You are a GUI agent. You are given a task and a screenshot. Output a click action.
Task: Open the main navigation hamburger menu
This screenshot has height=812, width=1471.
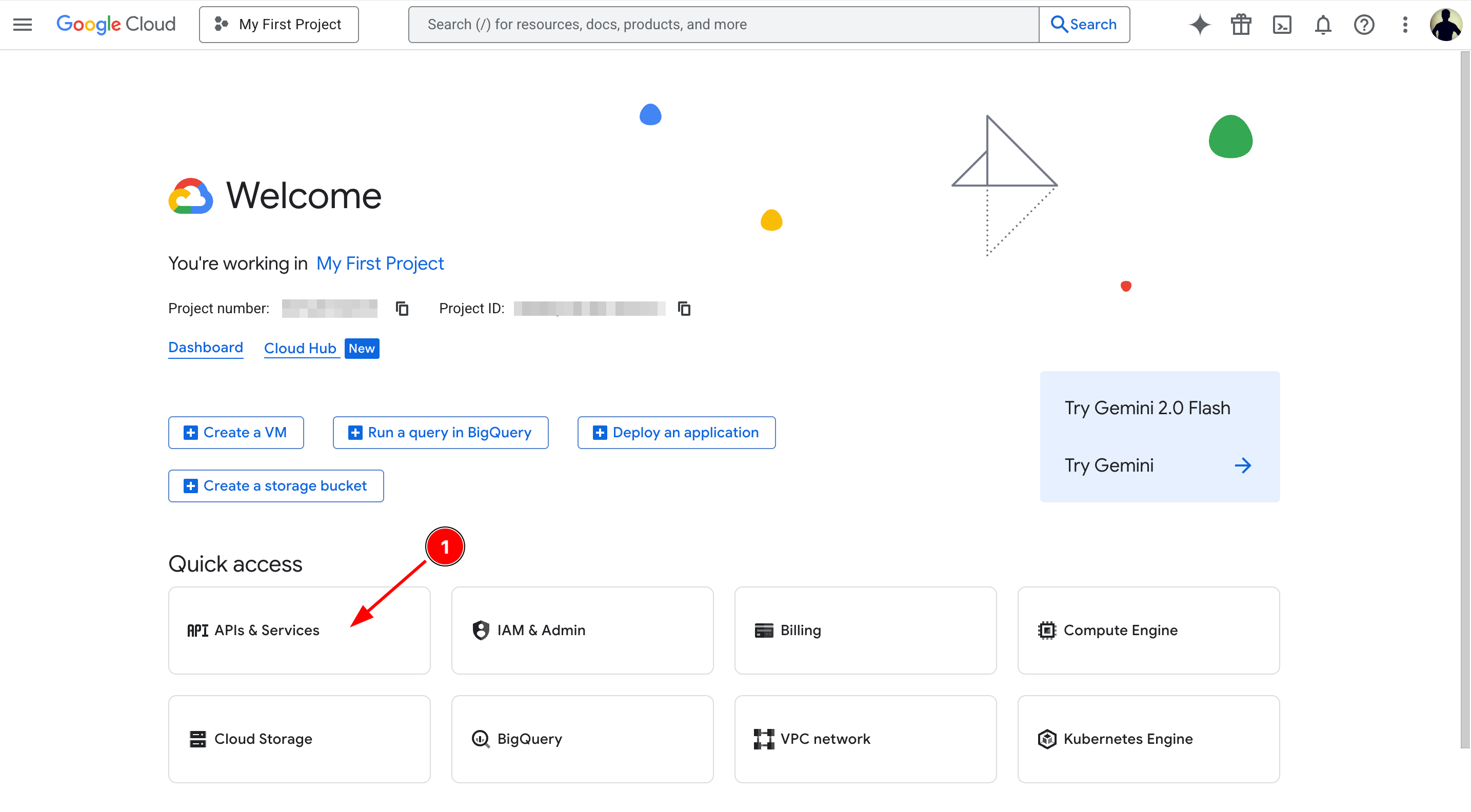pyautogui.click(x=22, y=25)
